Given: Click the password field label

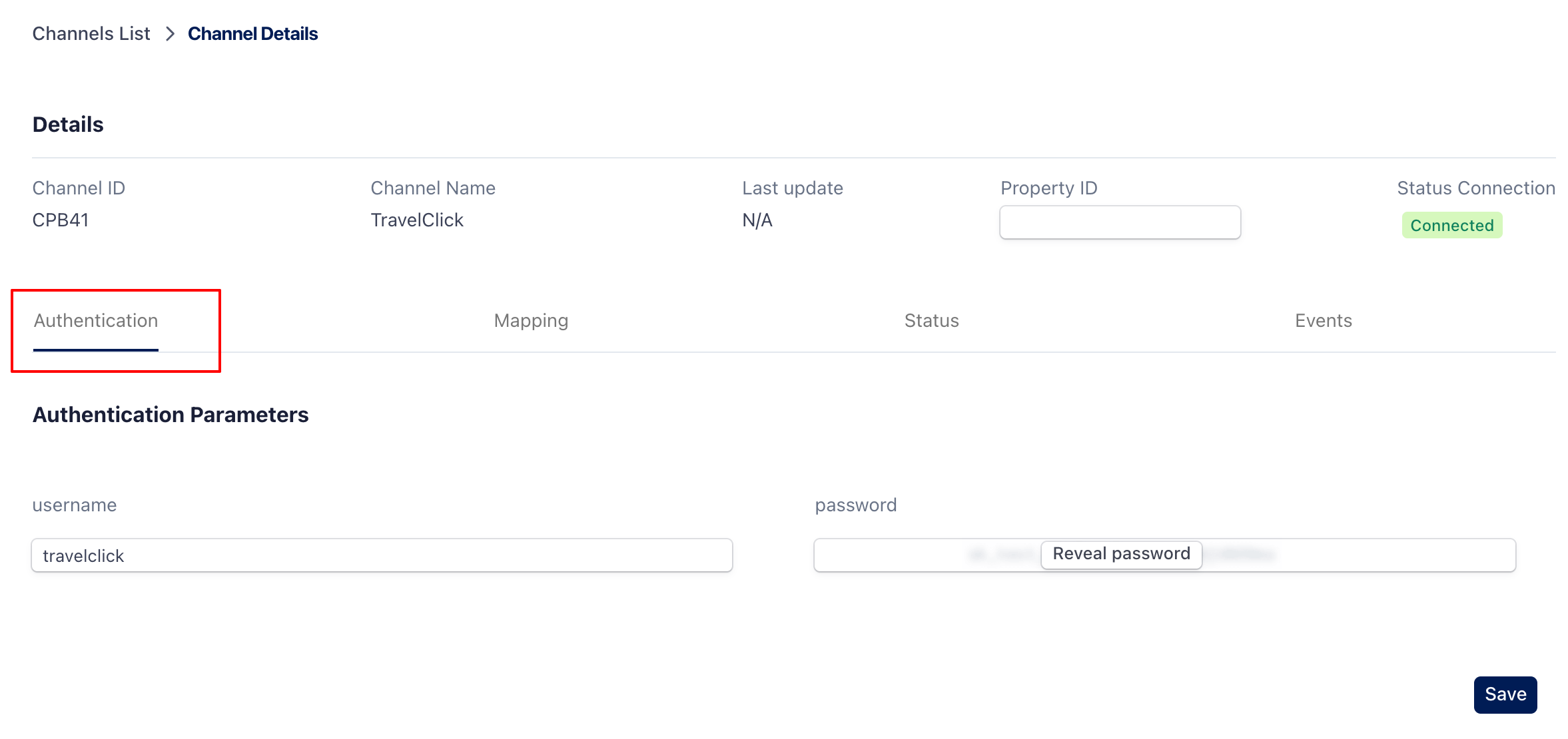Looking at the screenshot, I should pos(856,505).
